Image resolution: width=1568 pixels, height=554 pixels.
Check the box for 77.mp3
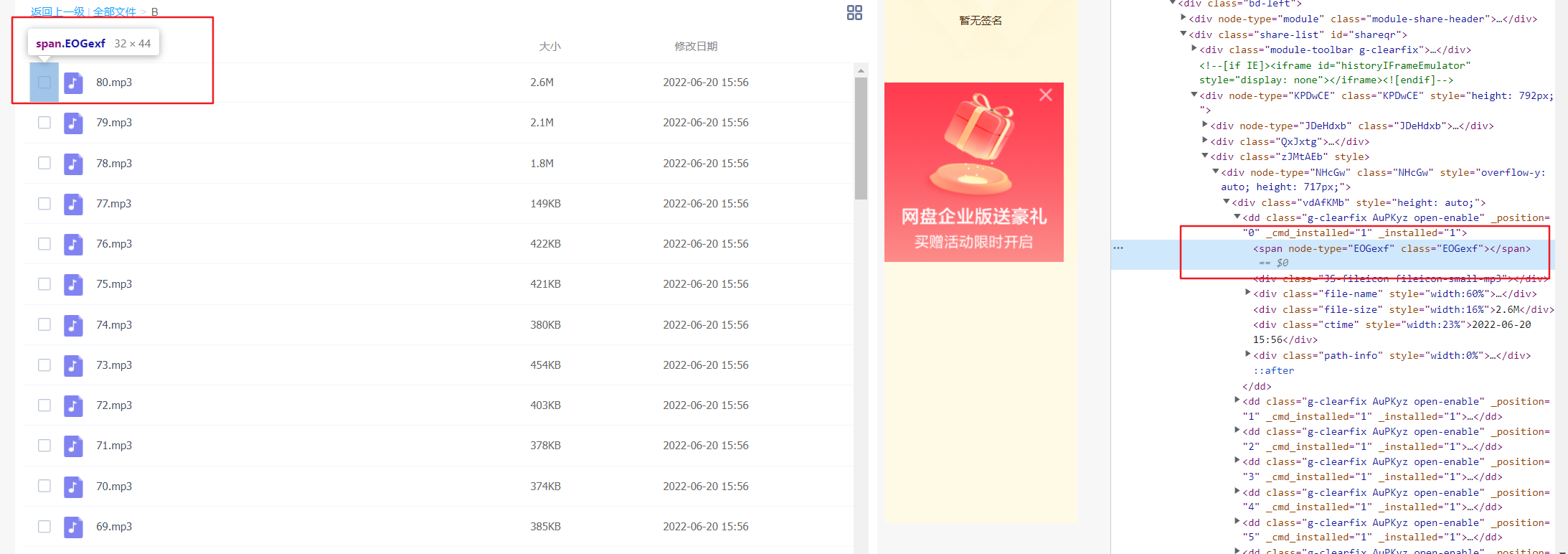44,204
